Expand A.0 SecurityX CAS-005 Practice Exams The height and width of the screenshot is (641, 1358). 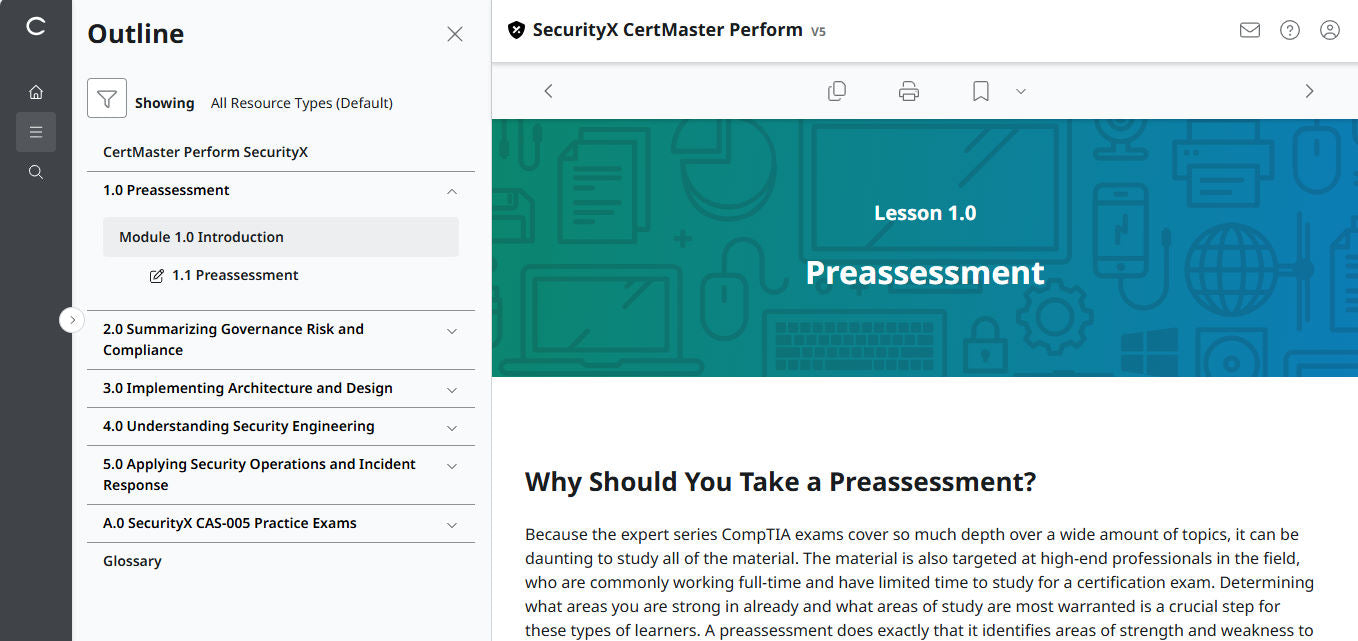coord(451,523)
